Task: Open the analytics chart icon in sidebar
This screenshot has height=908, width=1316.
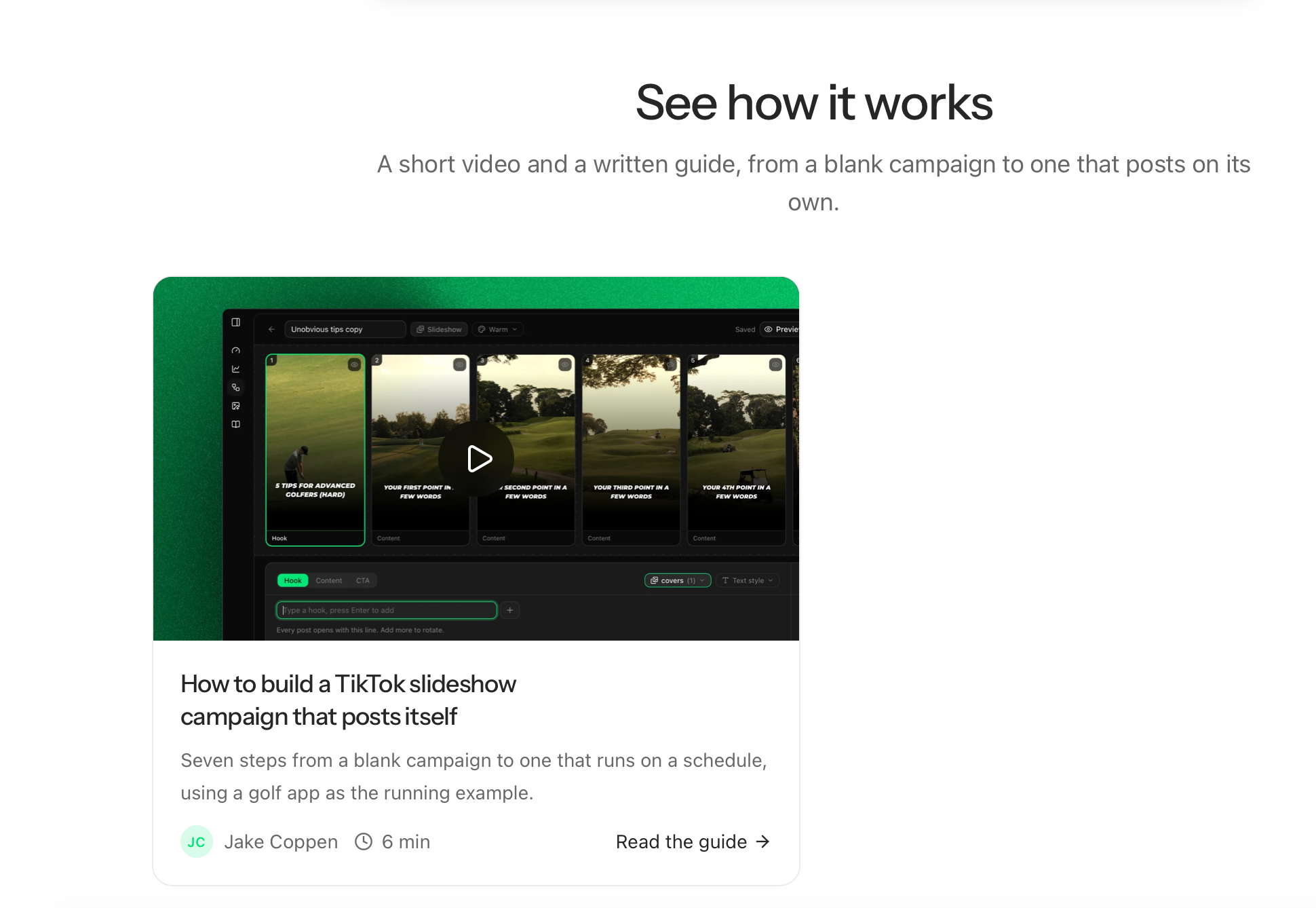Action: pos(235,369)
